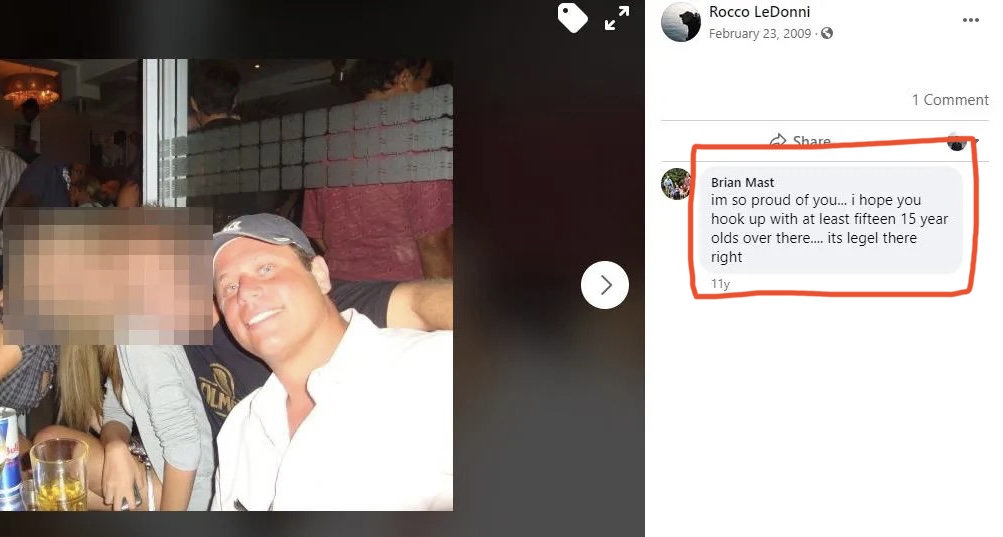Screen dimensions: 1003x537
Task: Click the globe public privacy icon
Action: click(827, 33)
